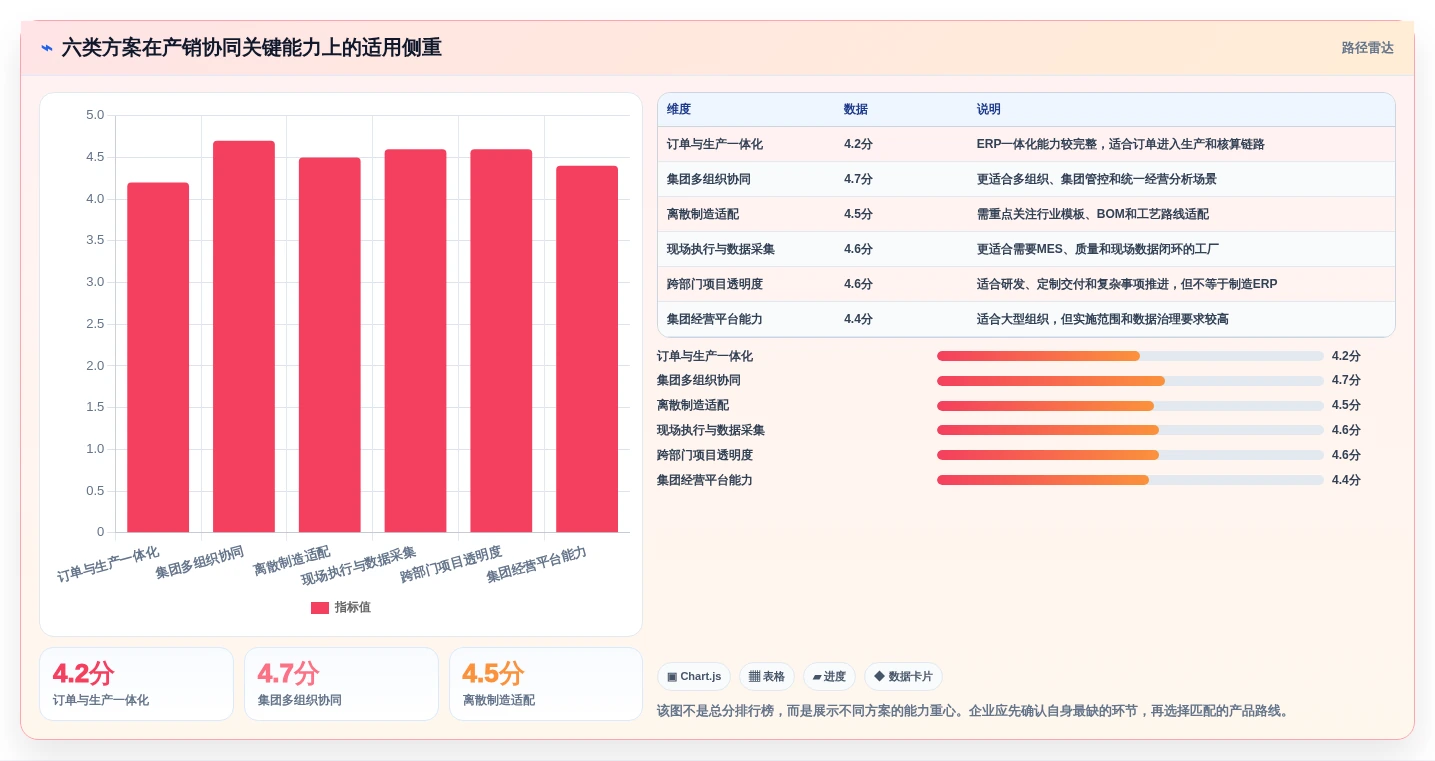Click the 4.7分 value in table
Viewport: 1435px width, 761px height.
click(x=858, y=179)
